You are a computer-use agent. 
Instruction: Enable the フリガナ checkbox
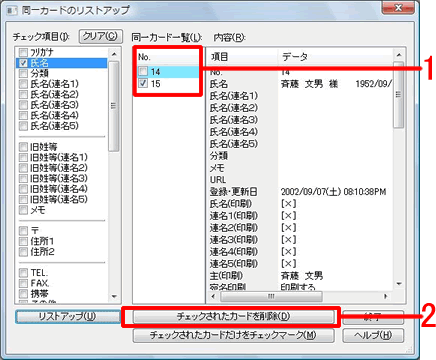(x=23, y=52)
